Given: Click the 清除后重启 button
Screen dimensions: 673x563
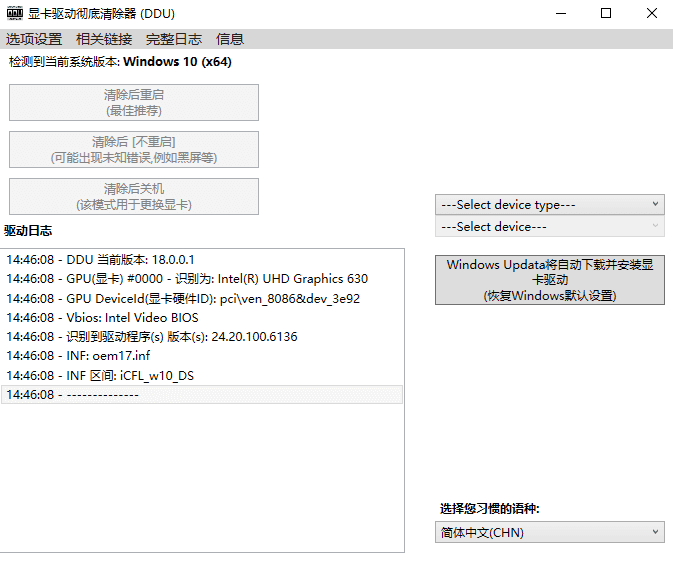Looking at the screenshot, I should (134, 103).
